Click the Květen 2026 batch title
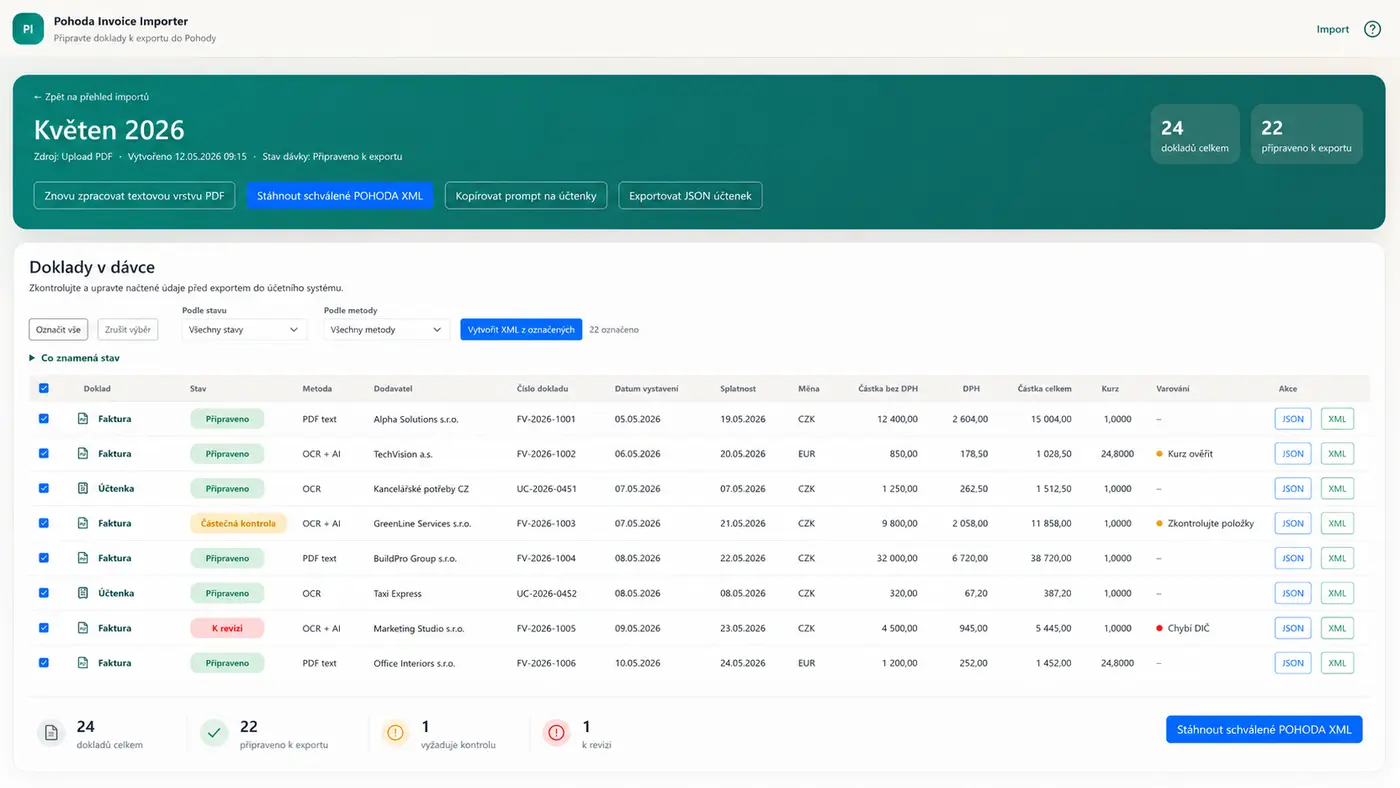The width and height of the screenshot is (1400, 788). (109, 130)
